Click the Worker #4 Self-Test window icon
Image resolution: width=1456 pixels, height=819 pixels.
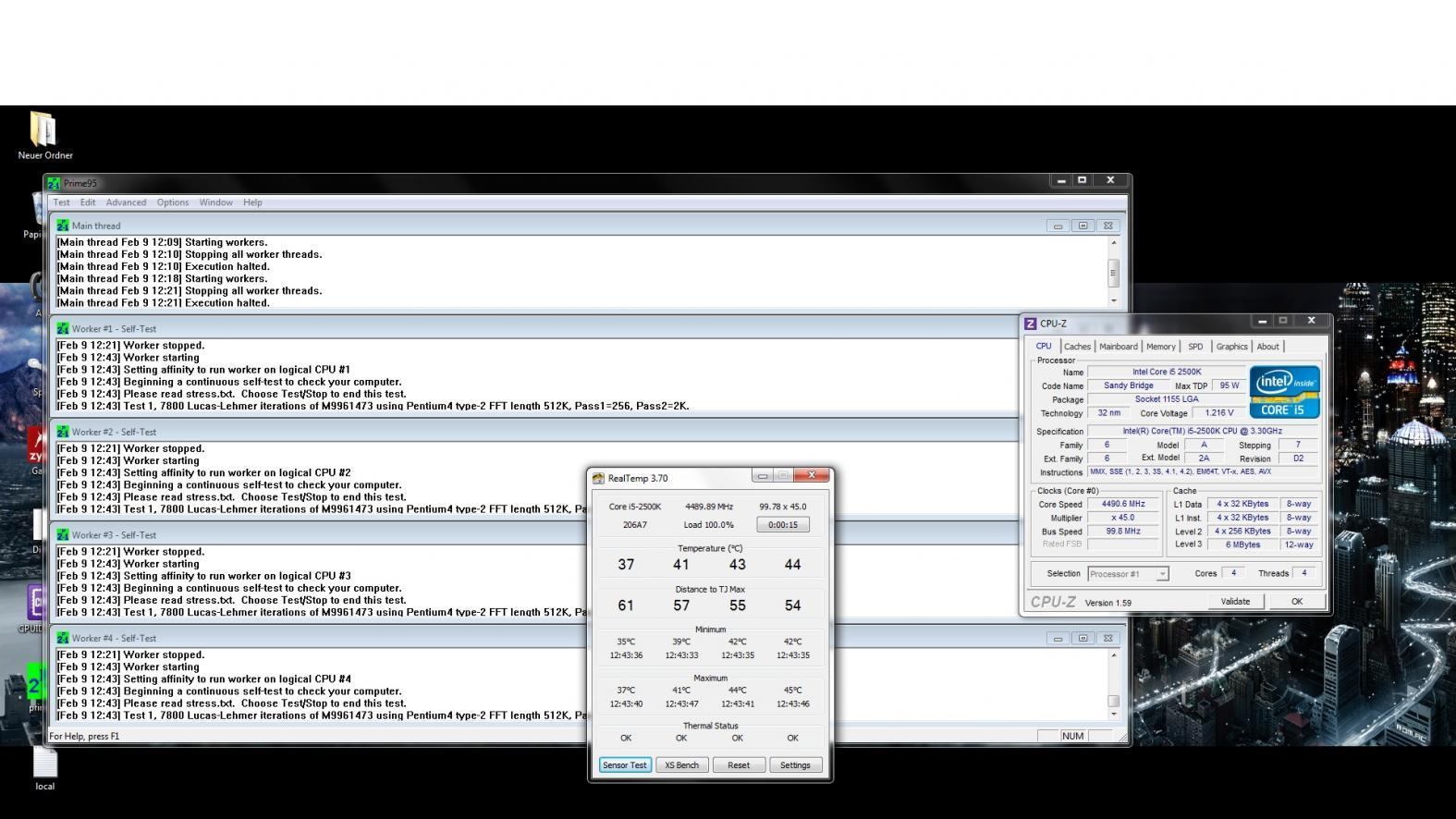[62, 638]
